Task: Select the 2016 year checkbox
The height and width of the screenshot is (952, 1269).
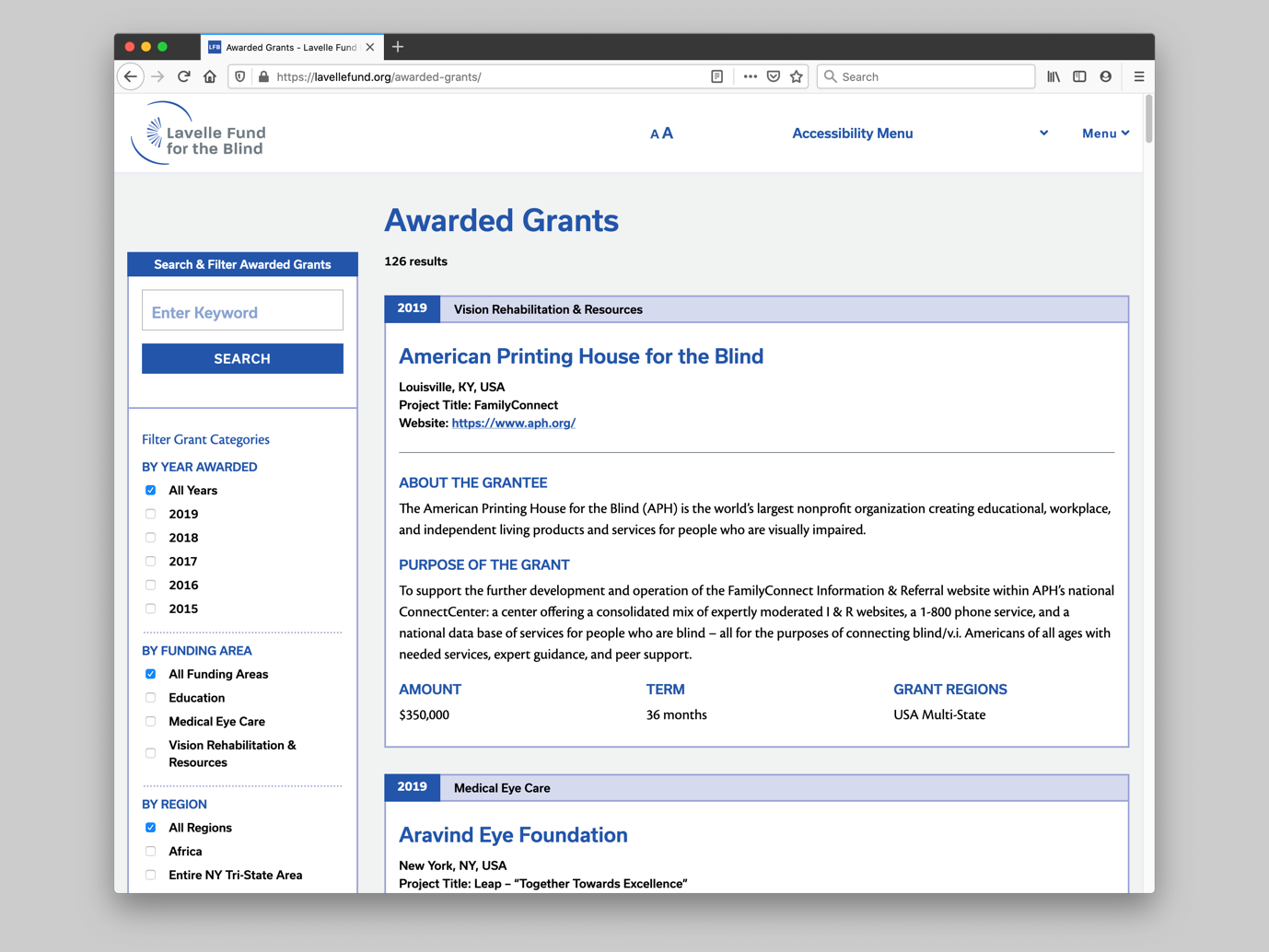Action: (x=151, y=585)
